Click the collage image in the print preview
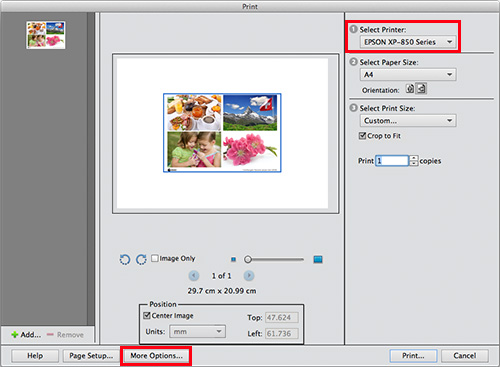Viewport: 500px width, 367px height. pyautogui.click(x=222, y=133)
